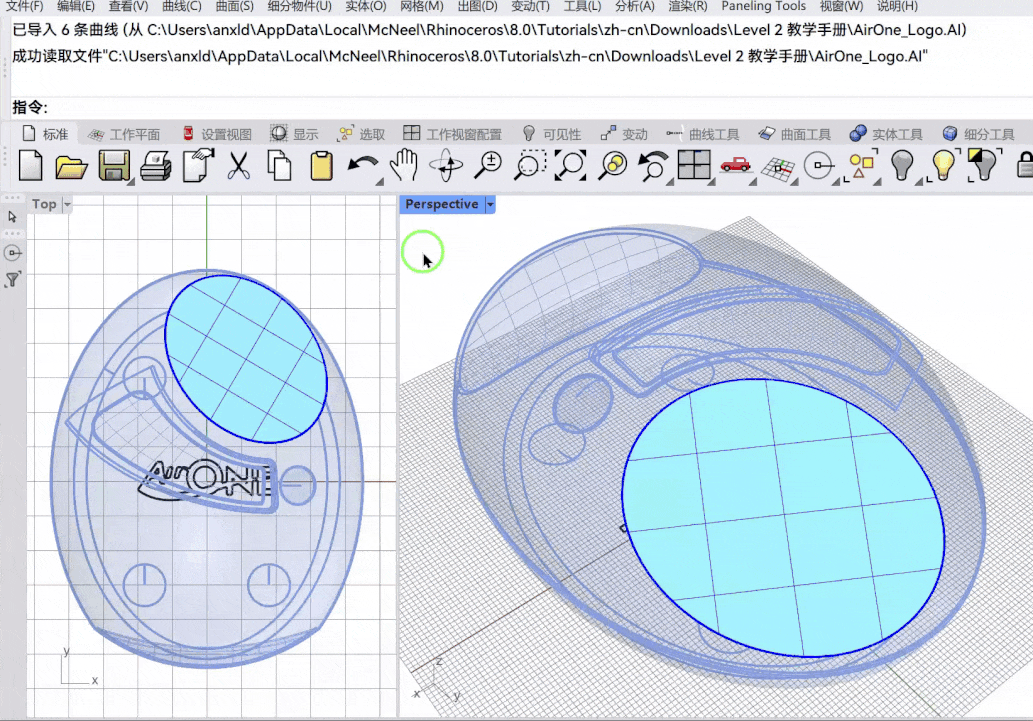
Task: Click the Perspective viewport title label
Action: [441, 204]
